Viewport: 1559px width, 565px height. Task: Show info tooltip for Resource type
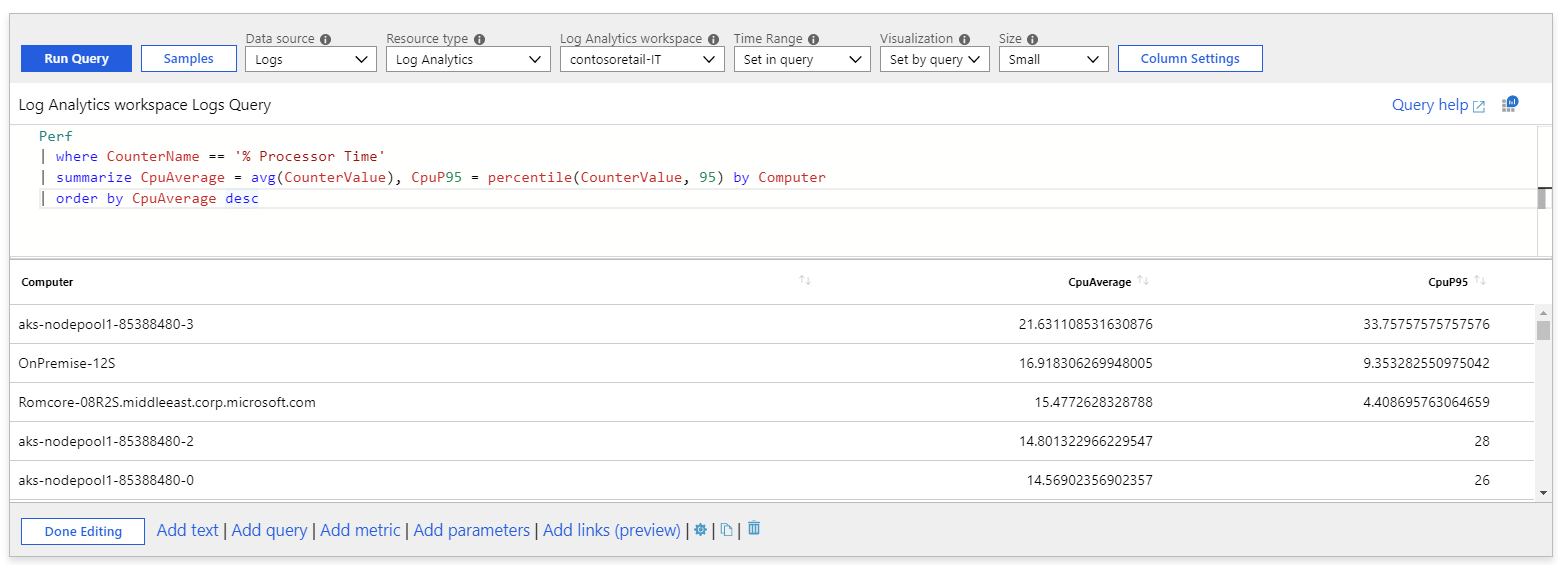click(x=479, y=39)
